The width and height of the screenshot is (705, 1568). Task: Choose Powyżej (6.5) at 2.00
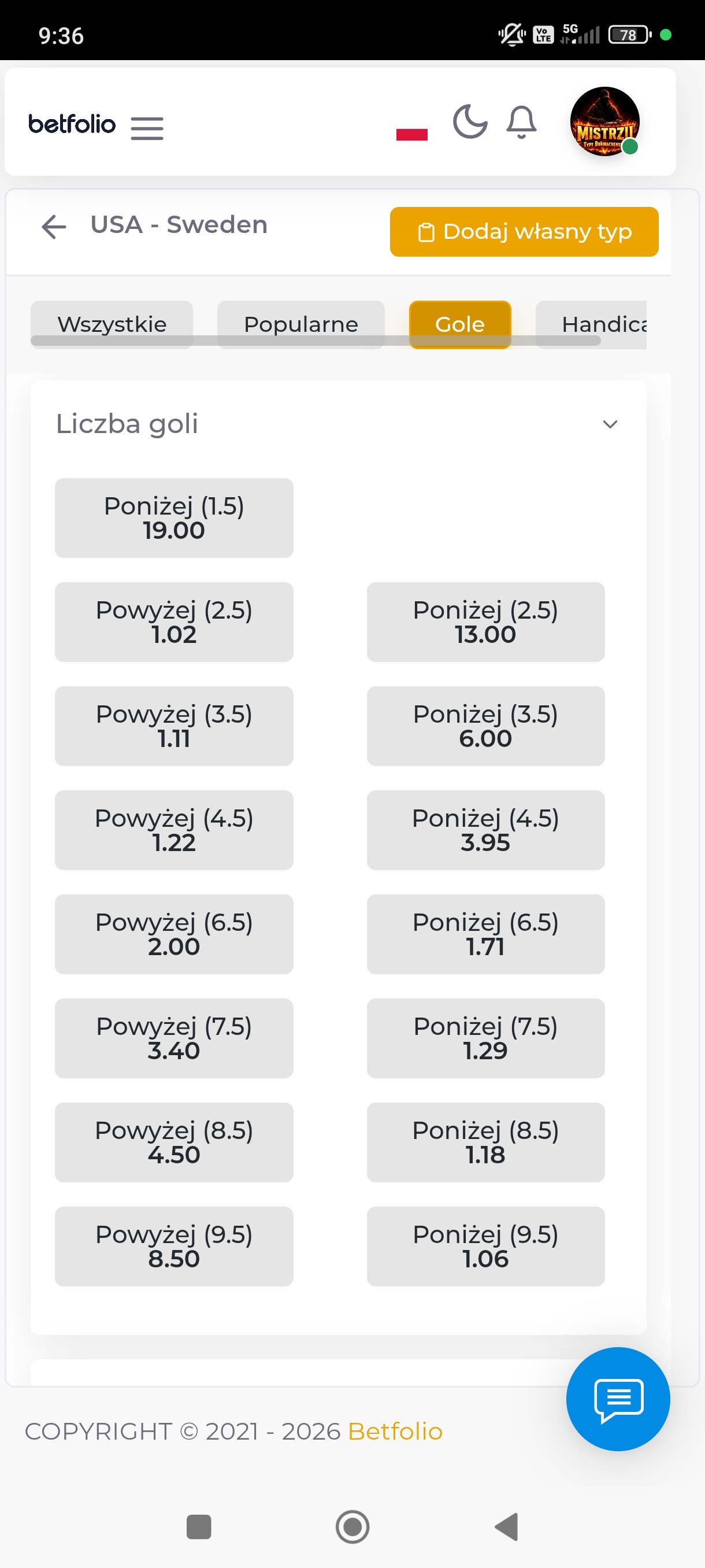[174, 934]
